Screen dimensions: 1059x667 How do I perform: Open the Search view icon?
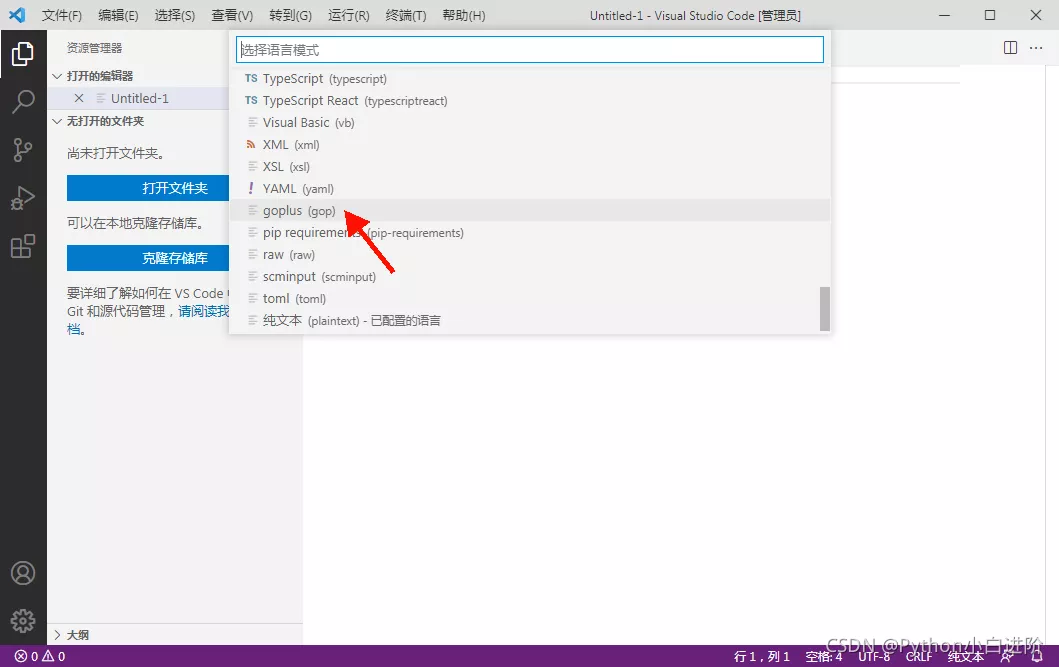click(x=23, y=101)
